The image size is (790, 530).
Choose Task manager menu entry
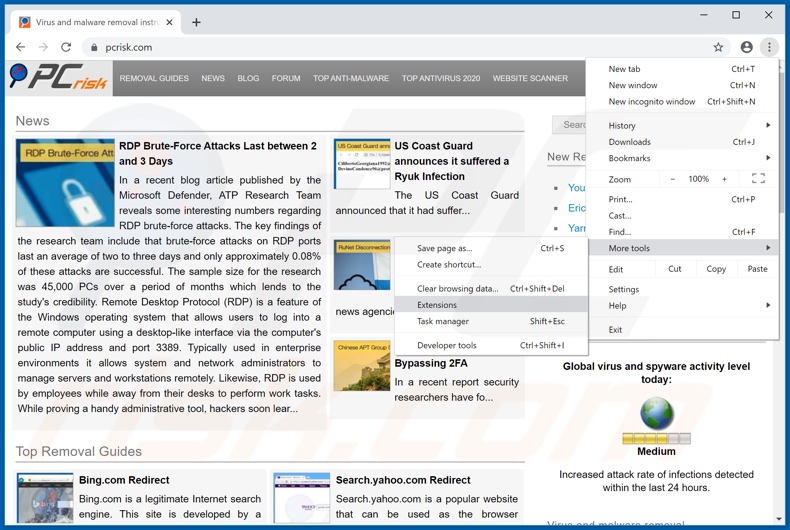tap(443, 321)
